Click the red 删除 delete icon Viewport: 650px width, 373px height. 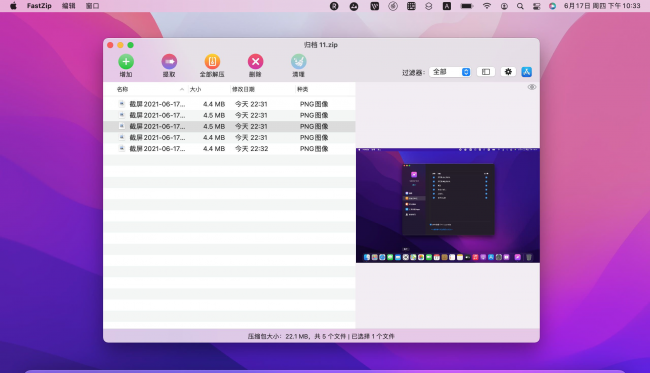(255, 62)
